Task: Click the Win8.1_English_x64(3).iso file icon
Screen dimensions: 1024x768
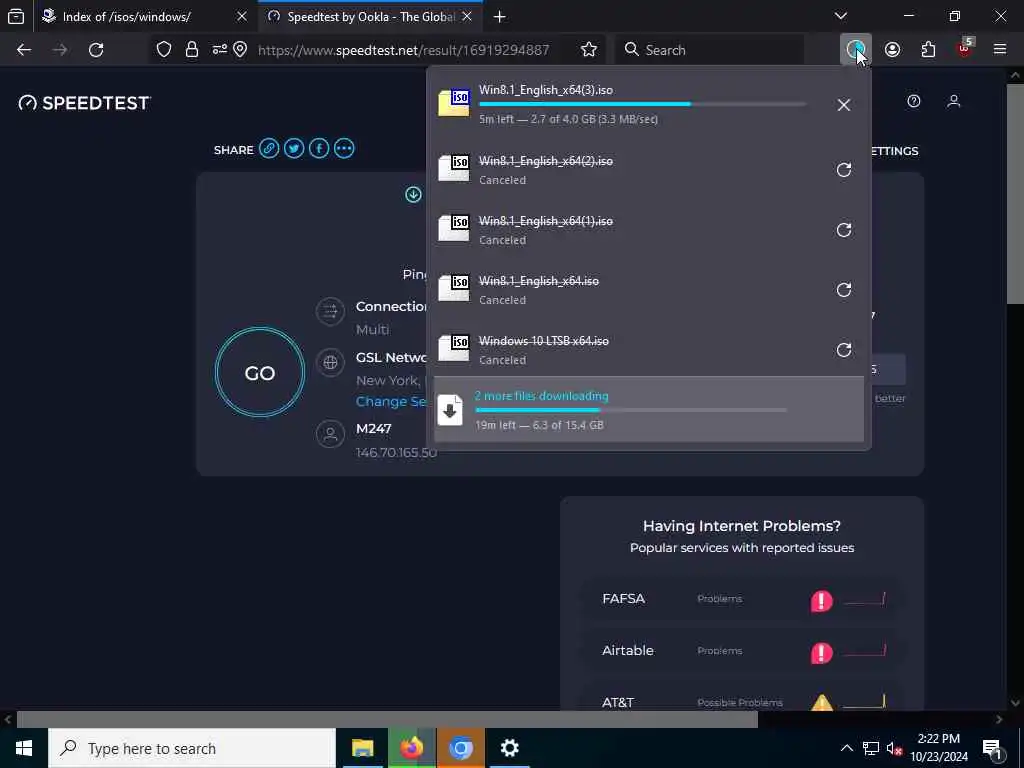Action: 454,103
